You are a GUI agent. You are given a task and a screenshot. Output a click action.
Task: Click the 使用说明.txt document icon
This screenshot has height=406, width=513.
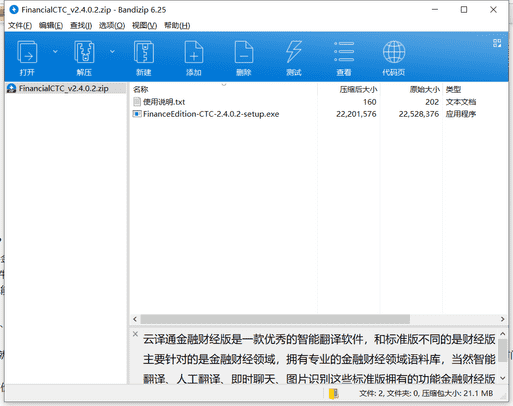pyautogui.click(x=137, y=102)
